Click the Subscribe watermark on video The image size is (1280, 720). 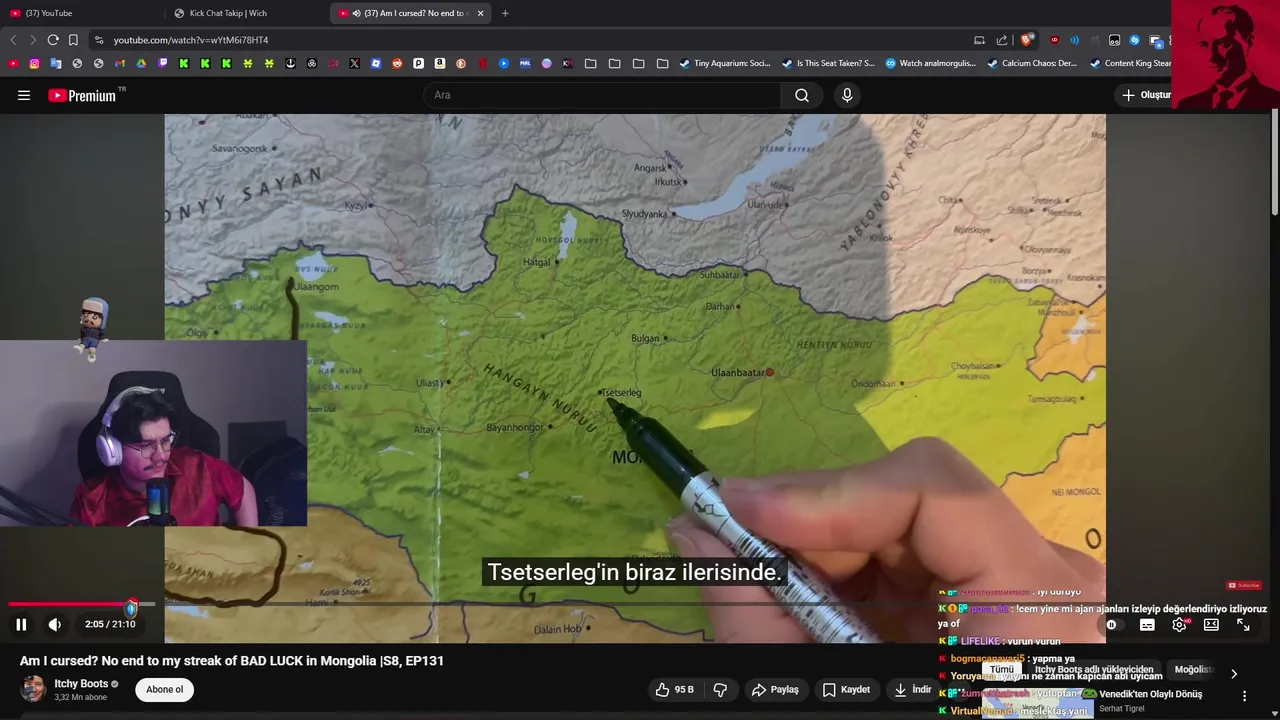[1244, 585]
